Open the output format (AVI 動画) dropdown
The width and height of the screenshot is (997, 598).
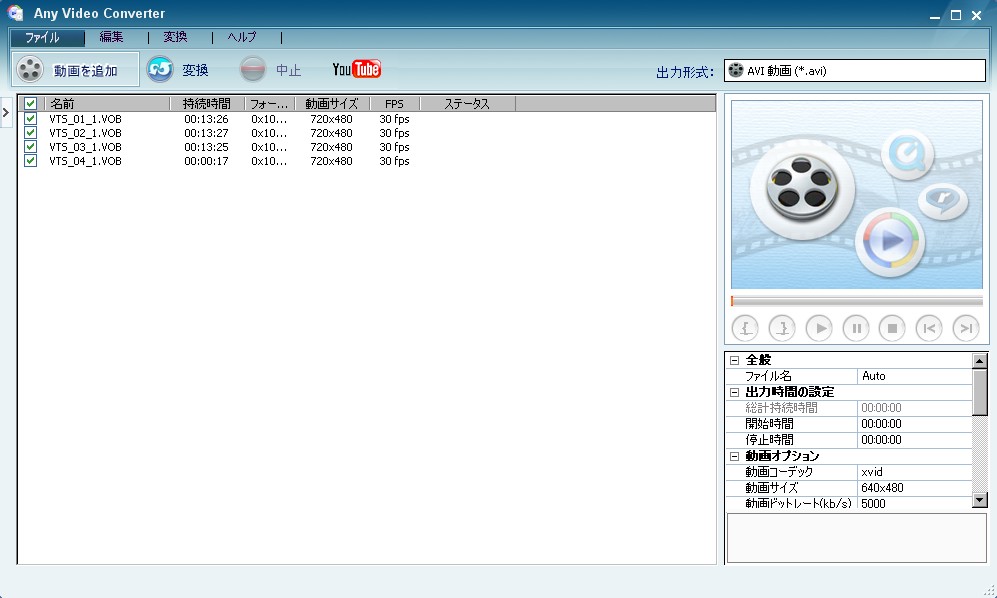pos(855,71)
